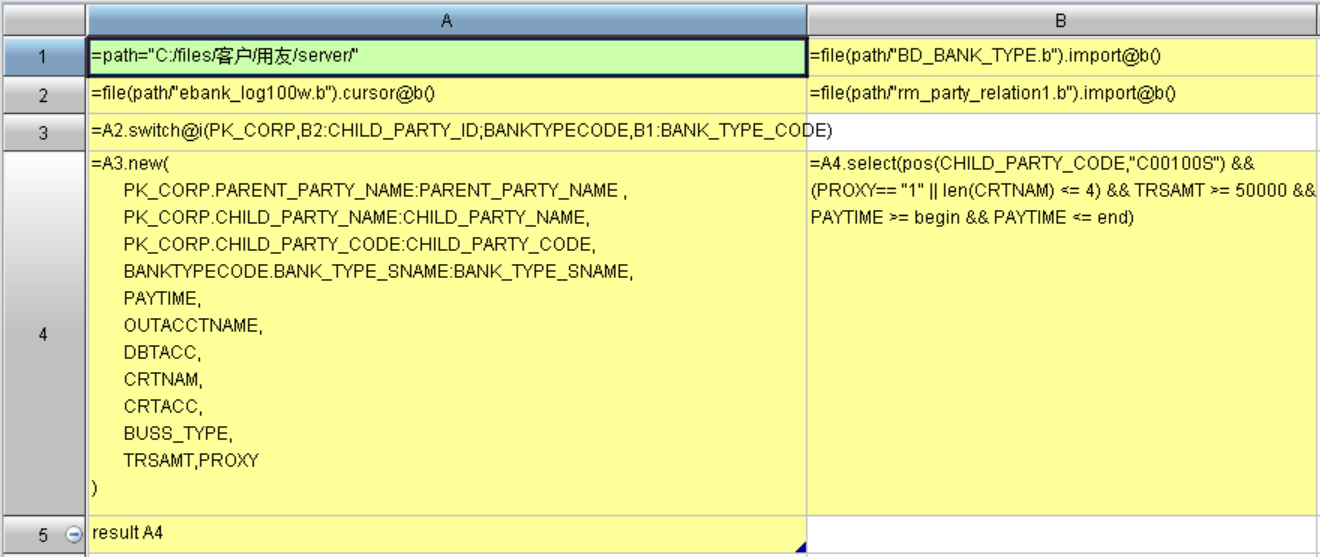Click row 1 header
The width and height of the screenshot is (1320, 557).
click(x=43, y=57)
